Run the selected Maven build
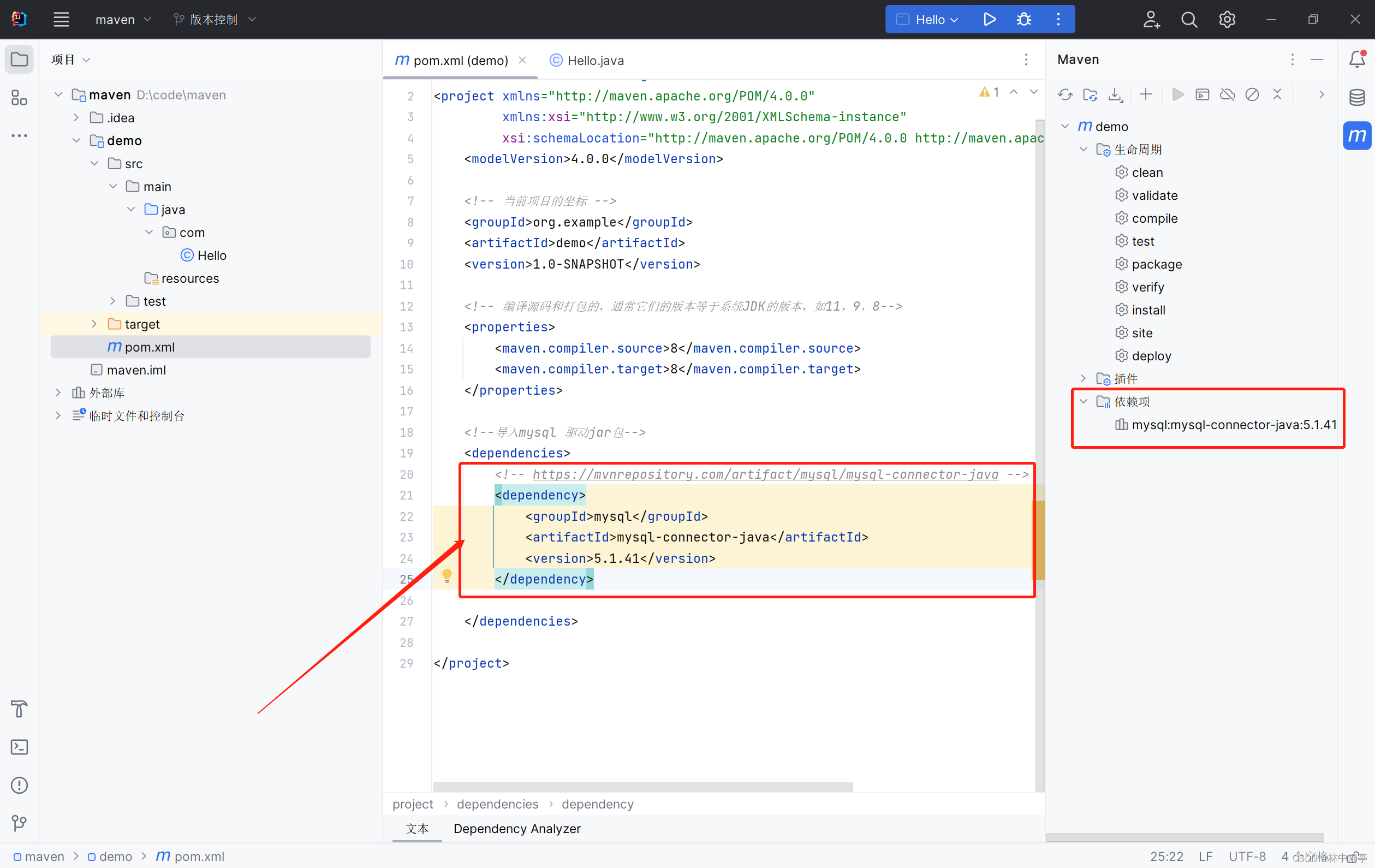The height and width of the screenshot is (868, 1375). click(1177, 94)
